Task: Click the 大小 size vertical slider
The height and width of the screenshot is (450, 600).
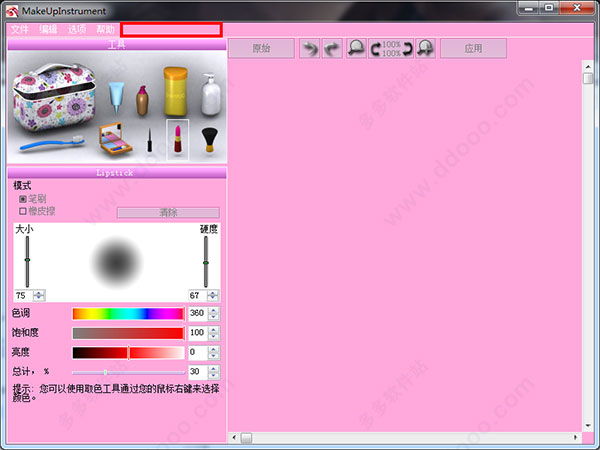Action: [x=27, y=262]
